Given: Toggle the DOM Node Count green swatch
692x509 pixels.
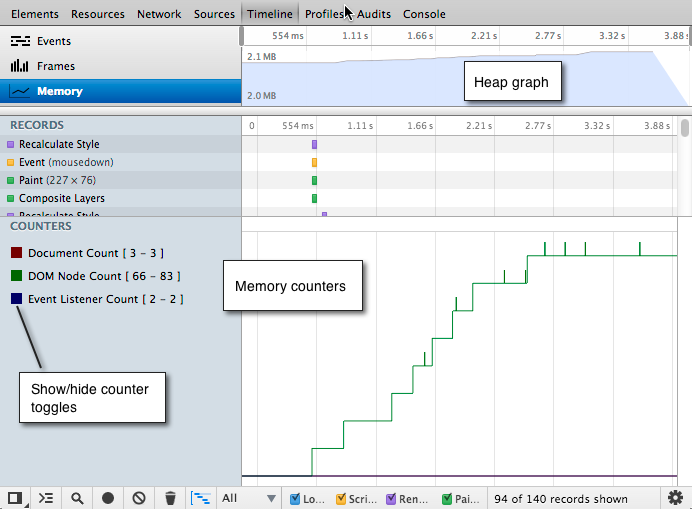Looking at the screenshot, I should tap(16, 276).
